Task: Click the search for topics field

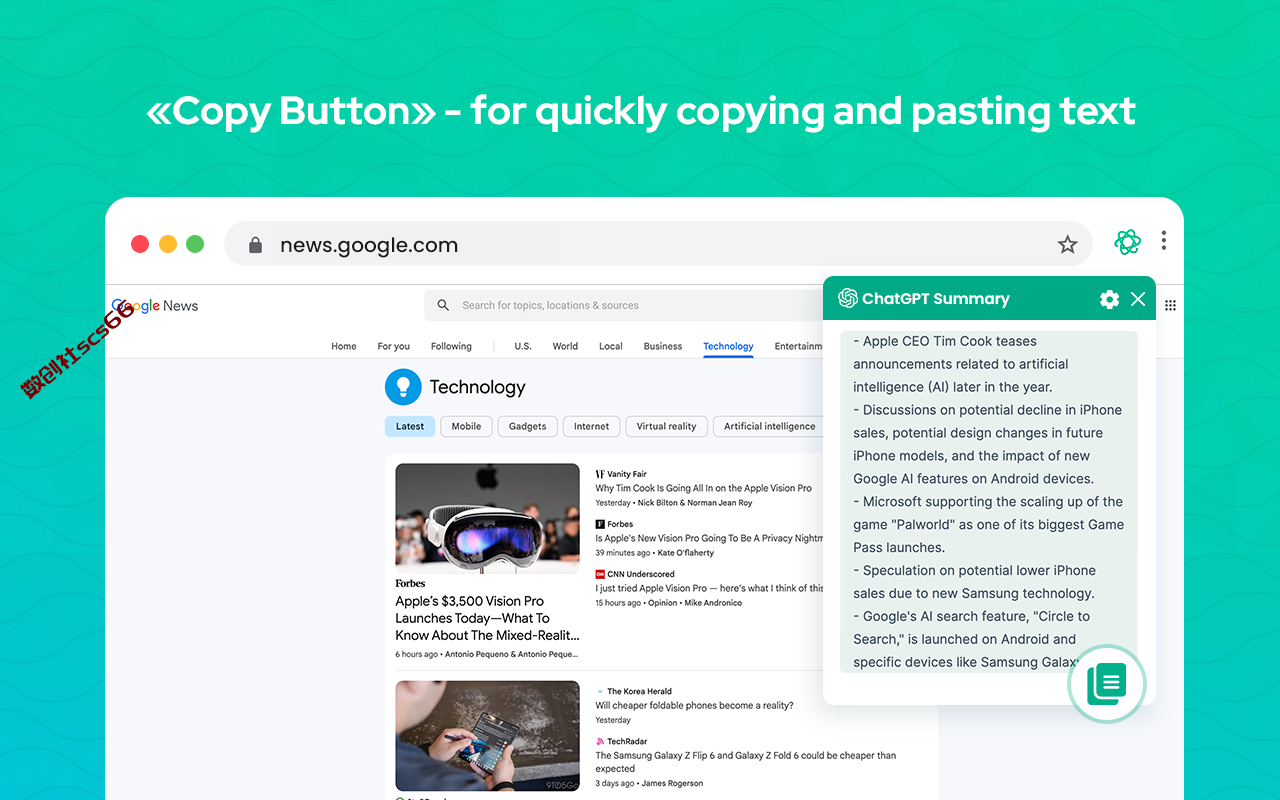Action: click(625, 305)
